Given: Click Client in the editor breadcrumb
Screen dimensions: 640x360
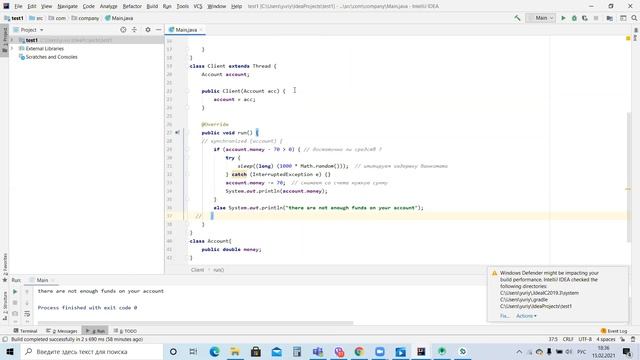Looking at the screenshot, I should pyautogui.click(x=197, y=270).
